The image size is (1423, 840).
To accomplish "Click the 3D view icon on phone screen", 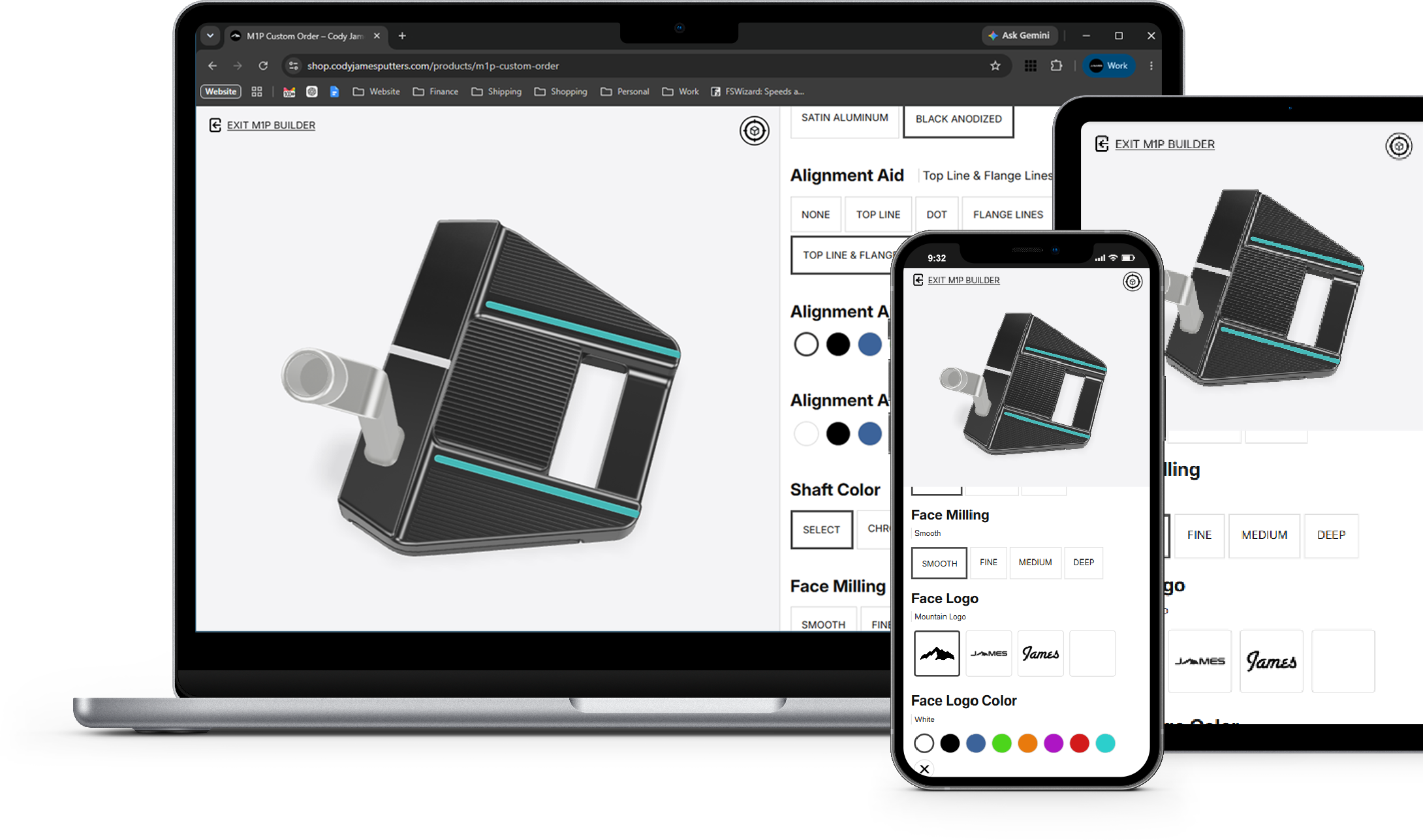I will click(1133, 281).
